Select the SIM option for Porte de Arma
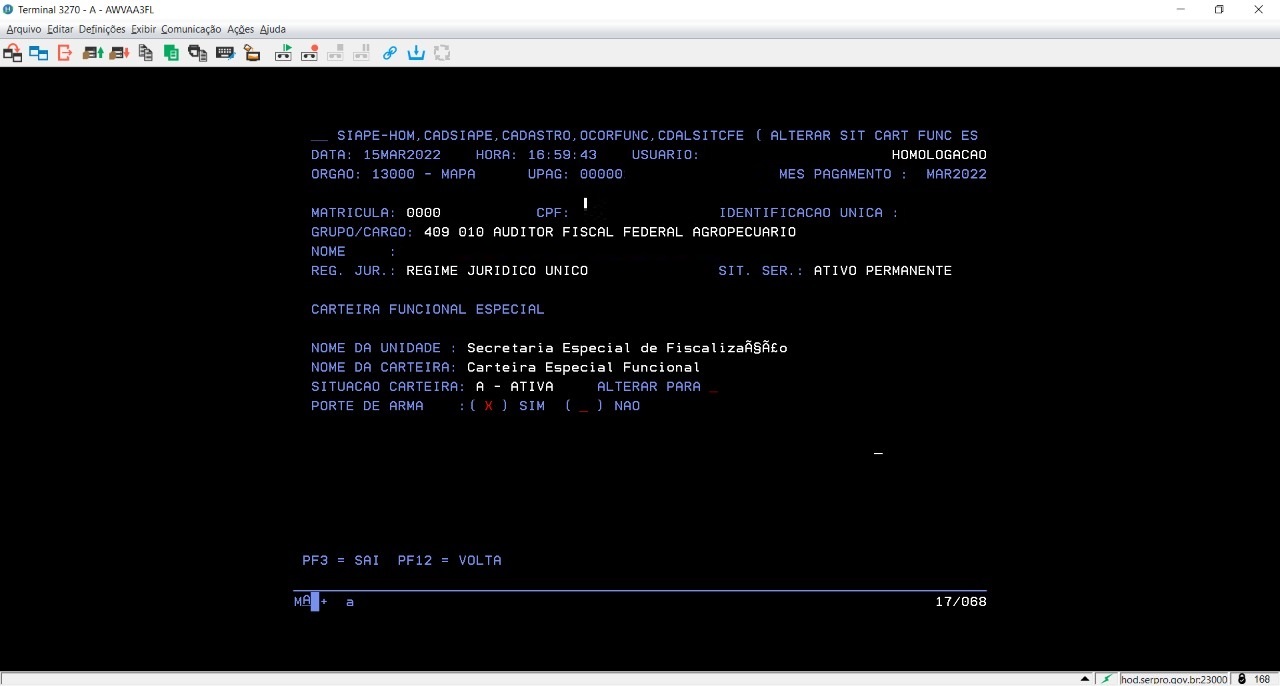 (x=489, y=406)
